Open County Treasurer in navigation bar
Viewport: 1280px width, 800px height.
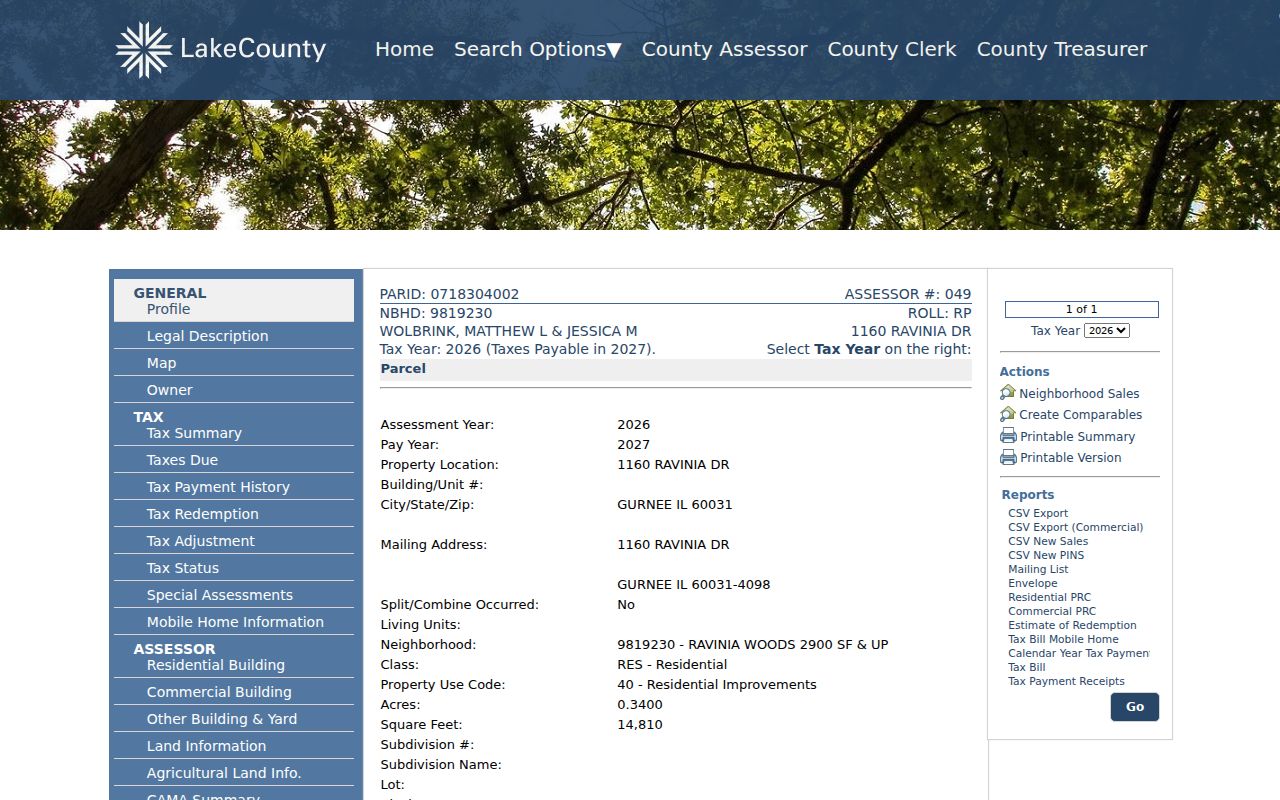[1062, 49]
